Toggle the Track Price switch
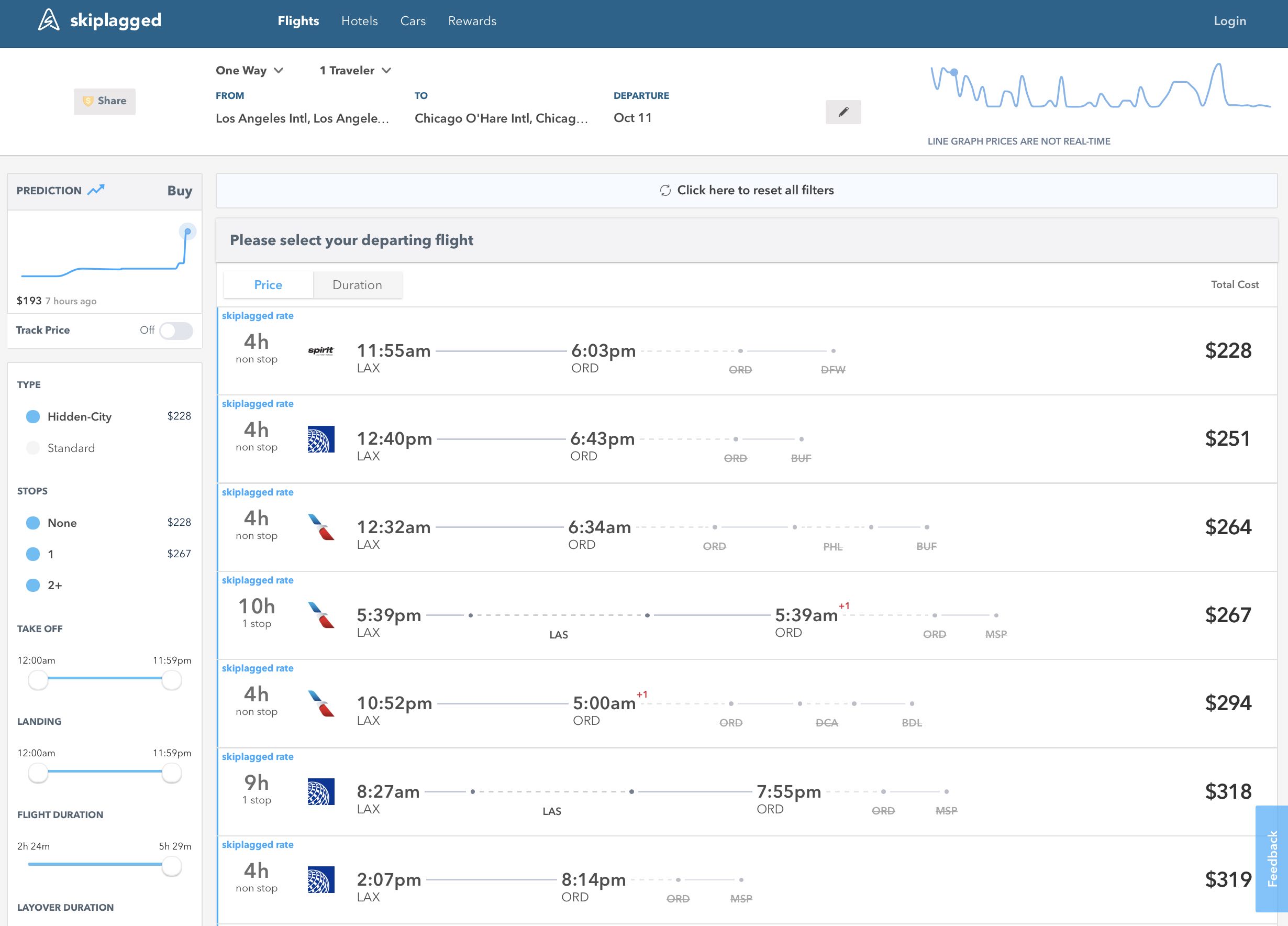The image size is (1288, 926). [x=176, y=330]
